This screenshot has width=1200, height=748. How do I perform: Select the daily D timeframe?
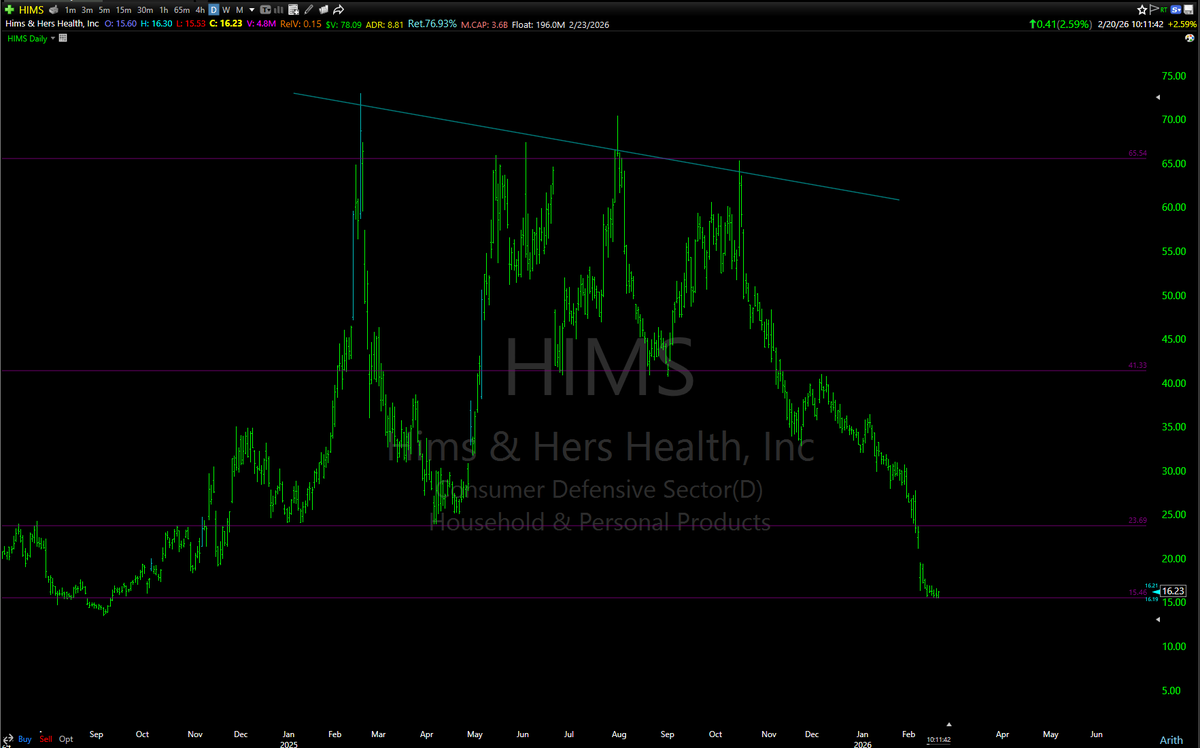point(213,10)
